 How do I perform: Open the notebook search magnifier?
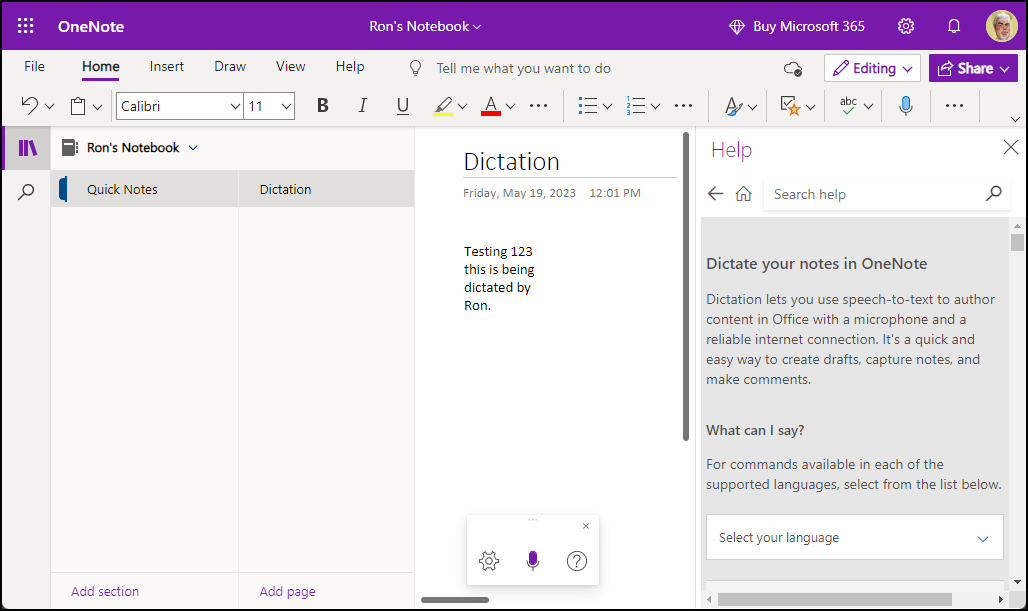pyautogui.click(x=26, y=192)
